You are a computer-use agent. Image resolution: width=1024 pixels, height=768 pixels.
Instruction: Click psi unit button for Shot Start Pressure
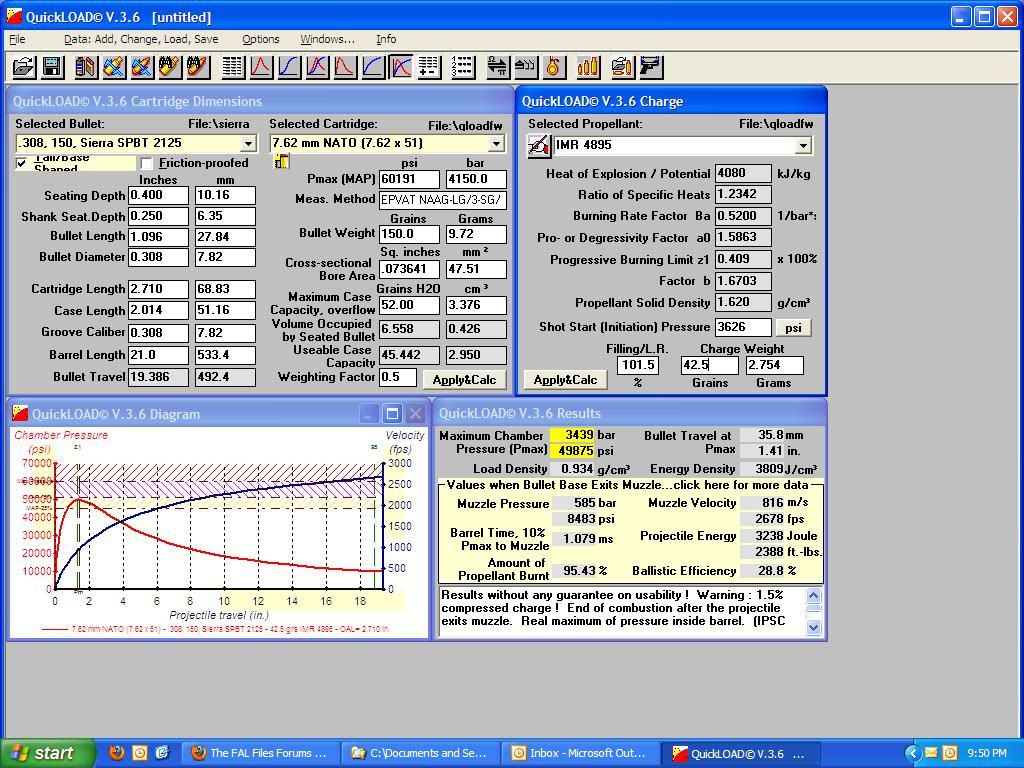793,327
